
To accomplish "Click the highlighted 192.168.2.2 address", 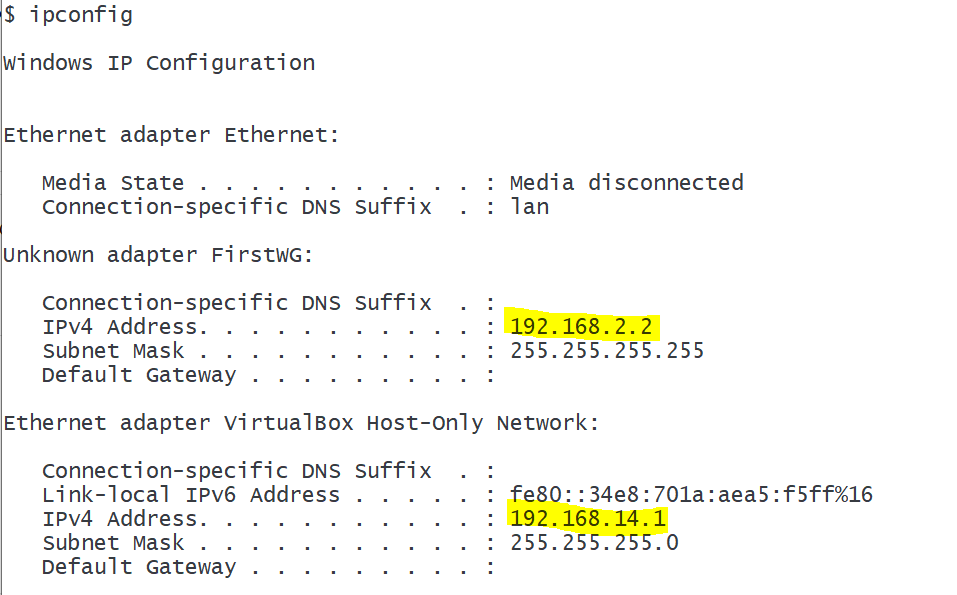I will (583, 327).
